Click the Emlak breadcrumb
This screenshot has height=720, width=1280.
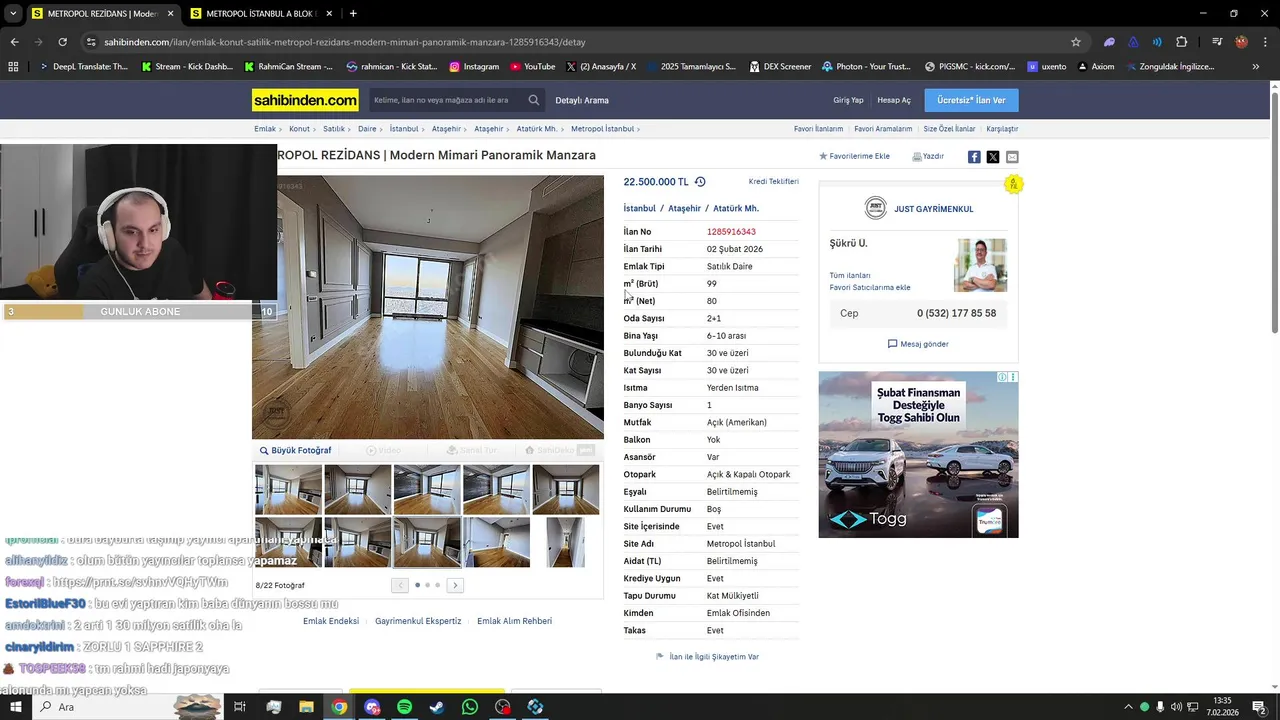pyautogui.click(x=264, y=129)
